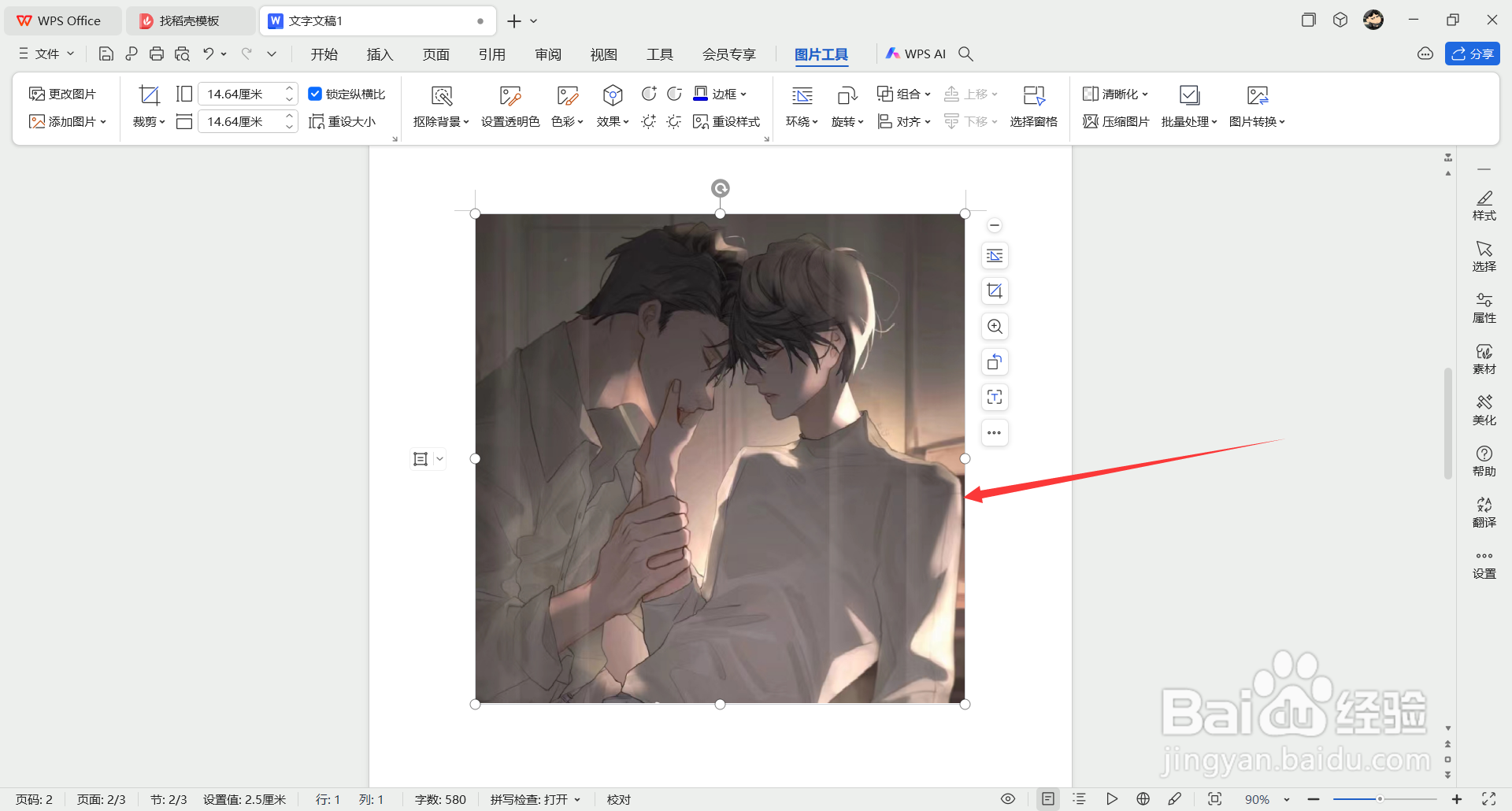This screenshot has height=811, width=1512.
Task: Open the 找稻壳模板 template tab
Action: (189, 21)
